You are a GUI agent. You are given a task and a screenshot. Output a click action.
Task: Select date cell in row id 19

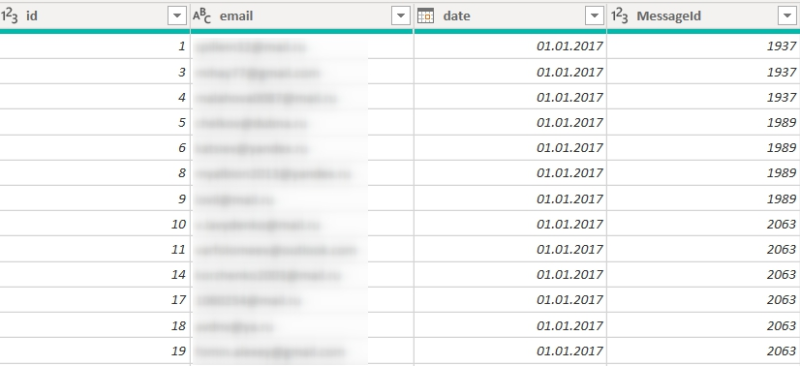coord(510,351)
